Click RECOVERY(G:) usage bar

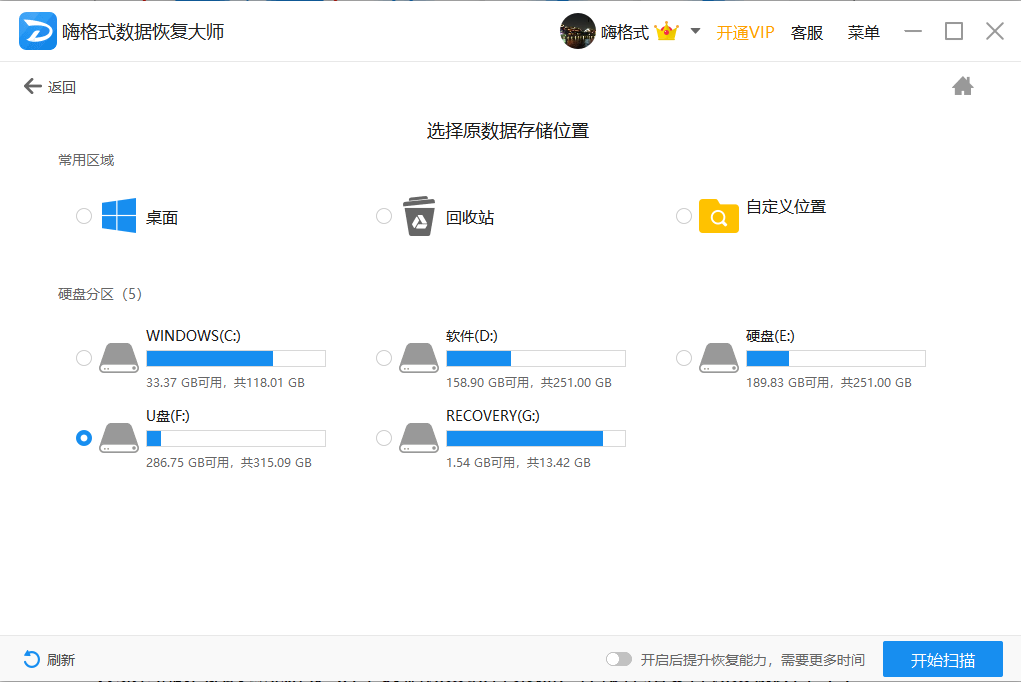pyautogui.click(x=536, y=438)
